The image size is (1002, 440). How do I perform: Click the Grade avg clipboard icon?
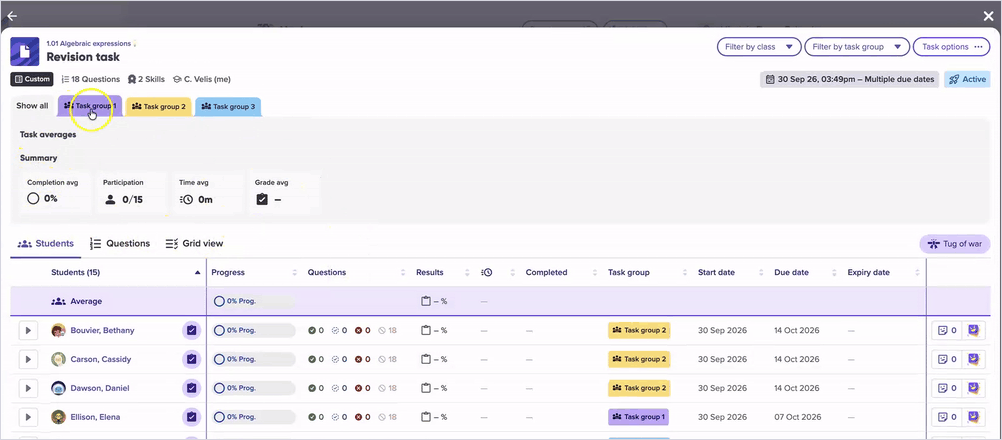261,199
